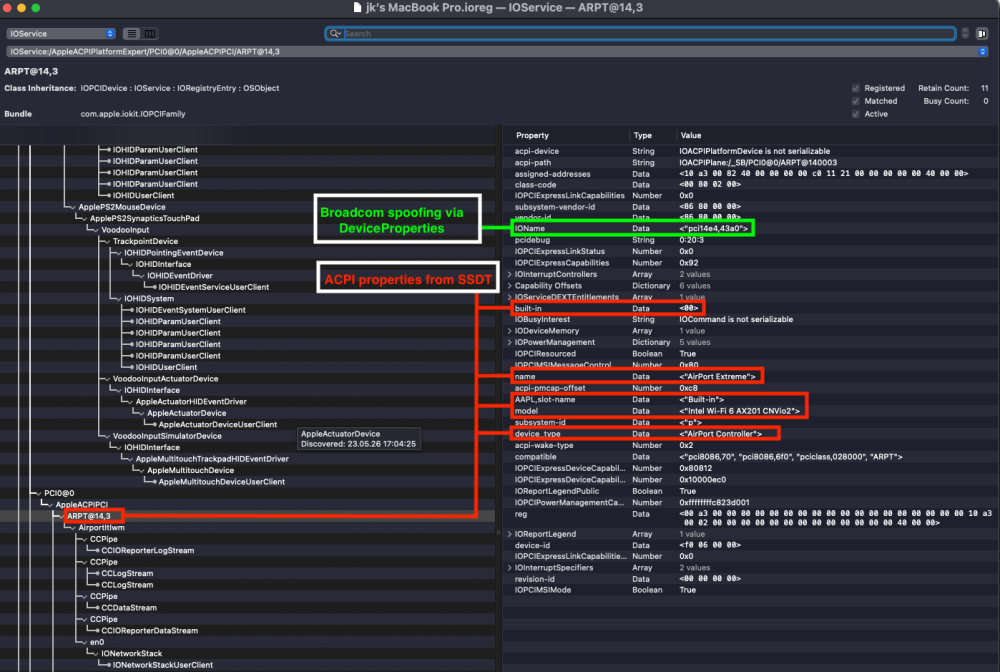Switch to column view layout icon
Screen dimensions: 1000x672
(150, 34)
